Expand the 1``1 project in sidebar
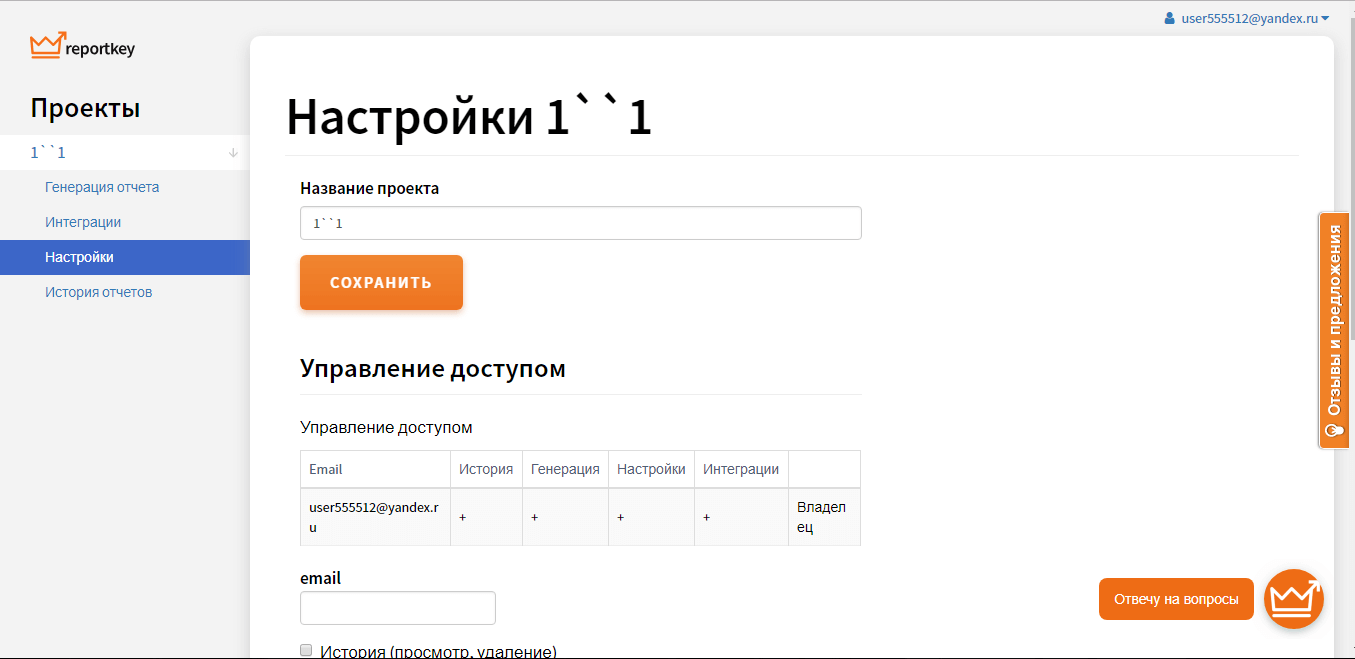 click(48, 153)
